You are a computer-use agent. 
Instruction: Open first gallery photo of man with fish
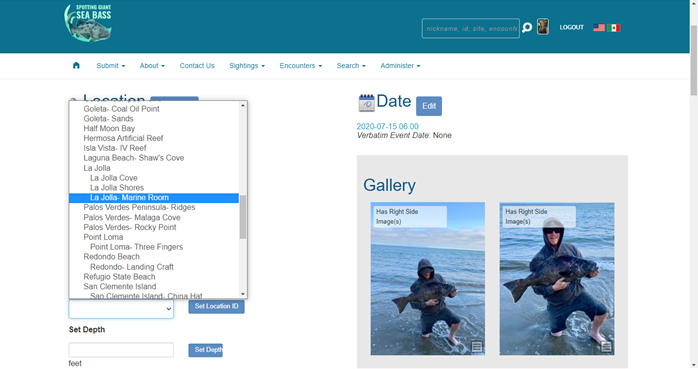pos(428,279)
